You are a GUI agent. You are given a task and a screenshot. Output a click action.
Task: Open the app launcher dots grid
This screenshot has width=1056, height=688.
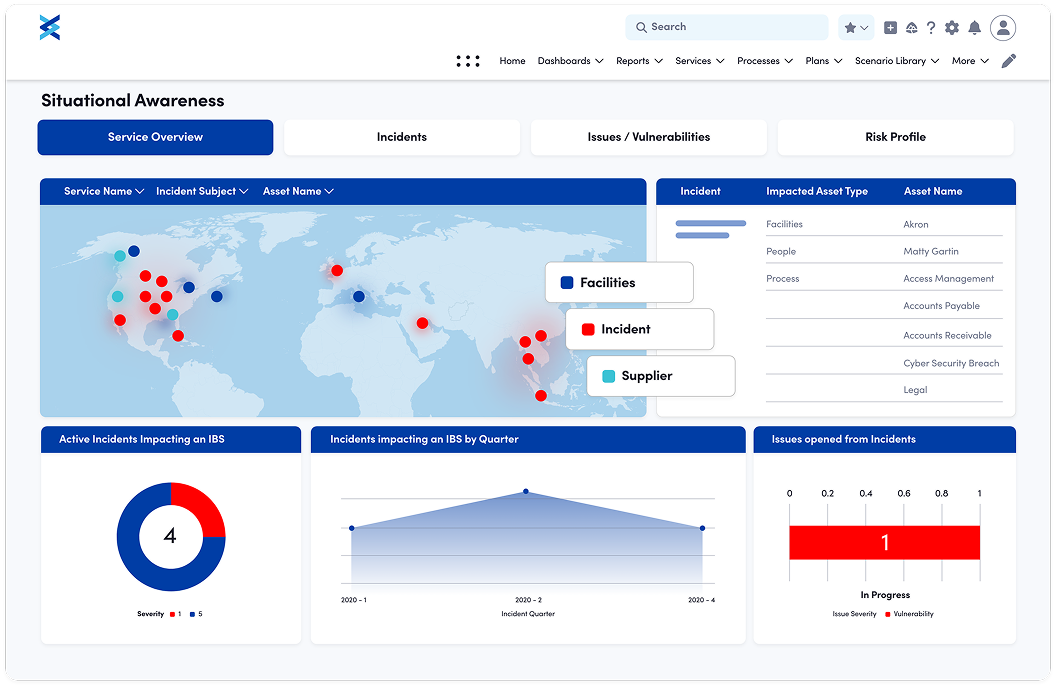coord(468,61)
